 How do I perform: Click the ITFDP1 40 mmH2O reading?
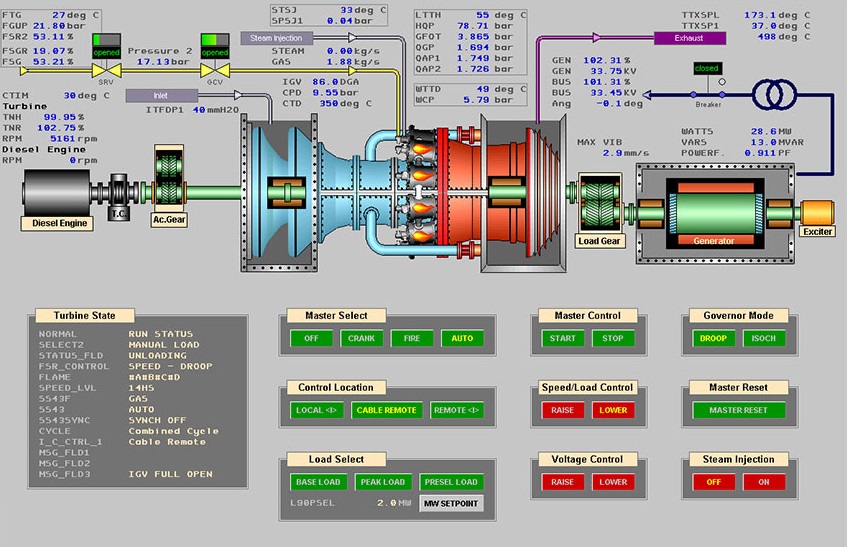click(x=216, y=110)
